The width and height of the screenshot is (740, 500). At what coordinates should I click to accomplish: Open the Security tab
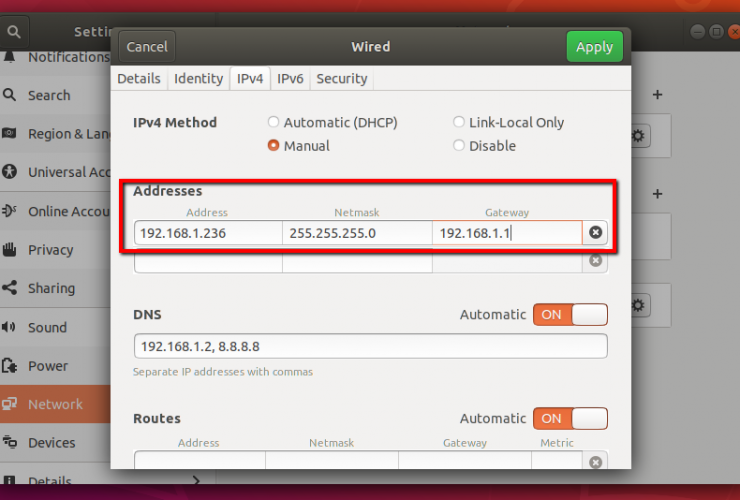(x=341, y=79)
